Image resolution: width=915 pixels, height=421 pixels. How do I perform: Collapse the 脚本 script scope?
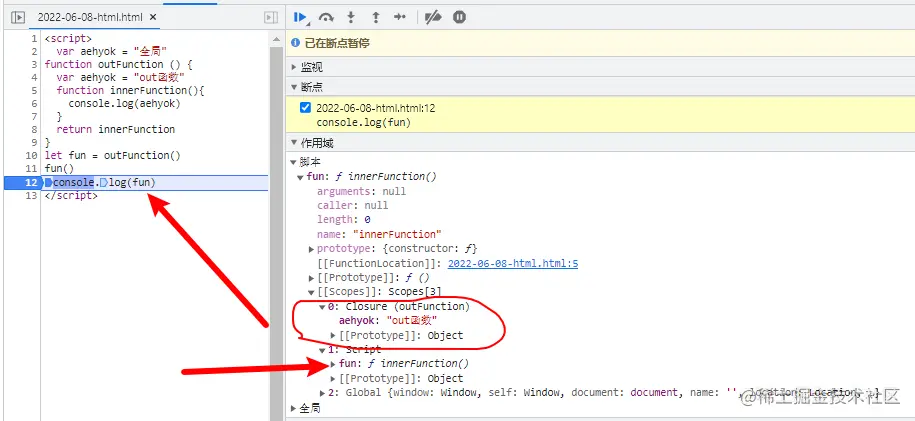pyautogui.click(x=294, y=162)
